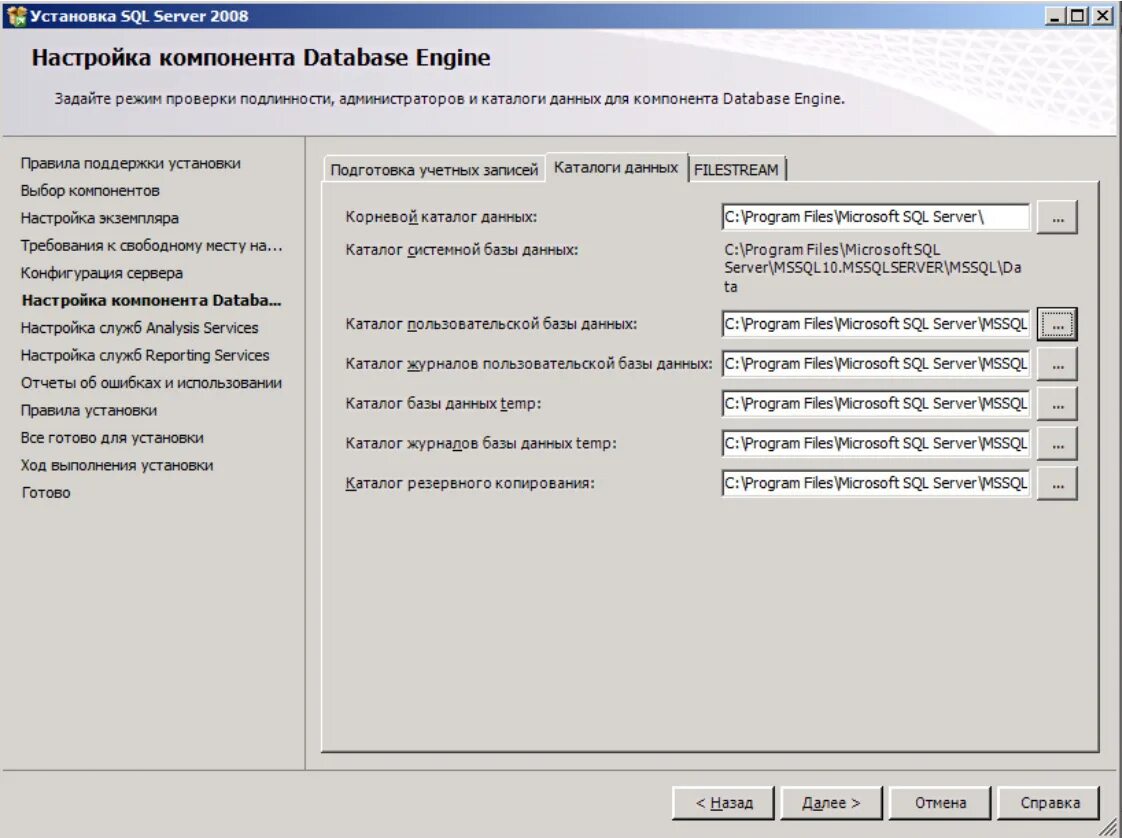Browse for Корневой каталог данных folder

[1057, 217]
